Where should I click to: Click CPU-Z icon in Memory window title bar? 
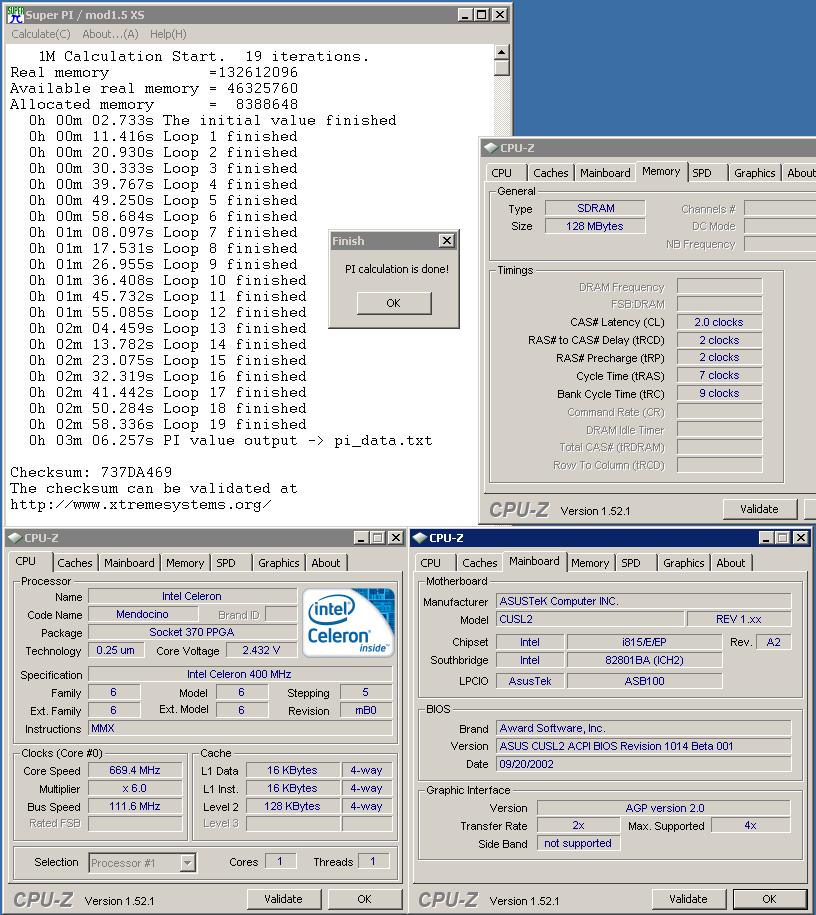490,148
